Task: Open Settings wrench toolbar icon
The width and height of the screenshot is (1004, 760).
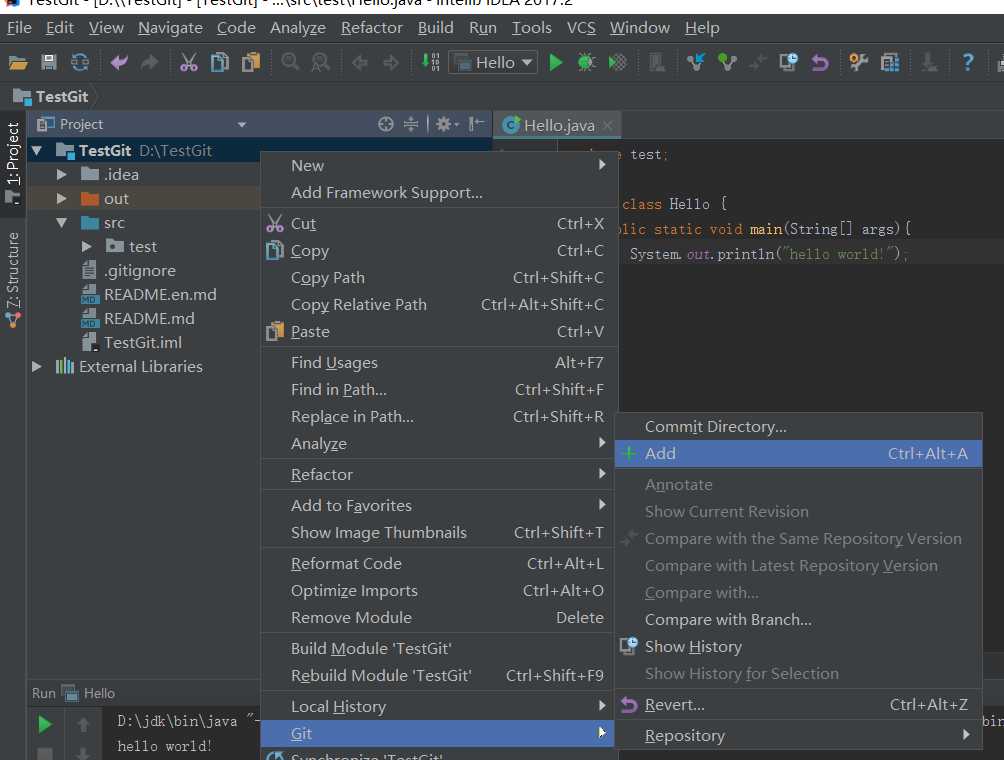Action: (859, 62)
